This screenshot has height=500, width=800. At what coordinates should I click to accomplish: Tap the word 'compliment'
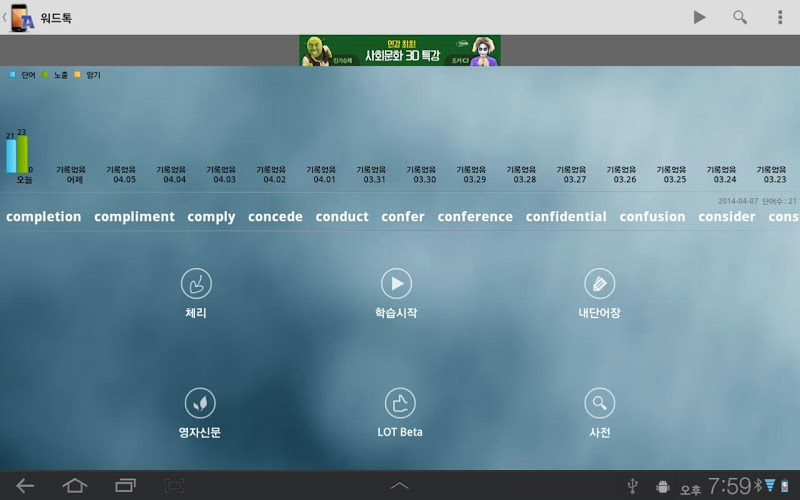(x=134, y=217)
